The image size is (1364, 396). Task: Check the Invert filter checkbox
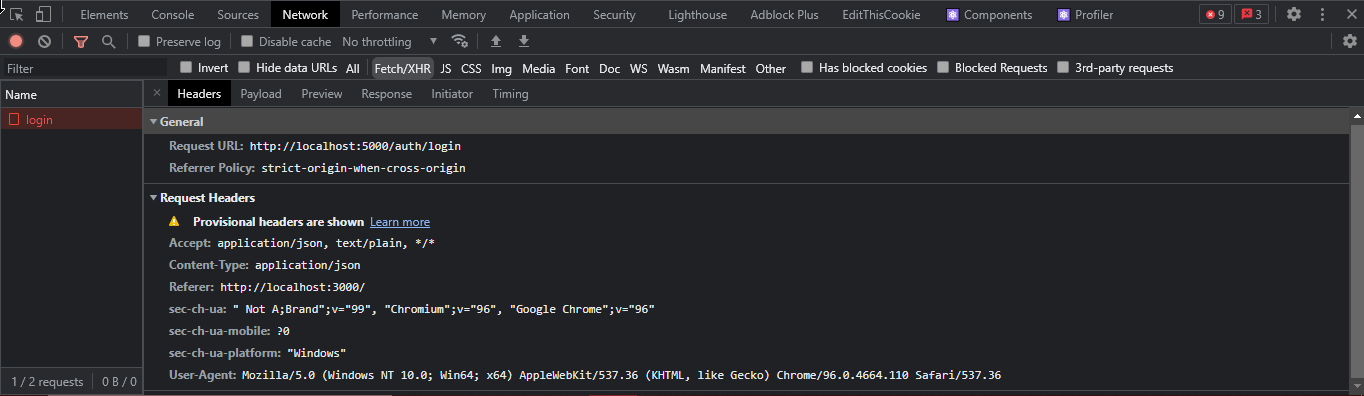pyautogui.click(x=186, y=68)
